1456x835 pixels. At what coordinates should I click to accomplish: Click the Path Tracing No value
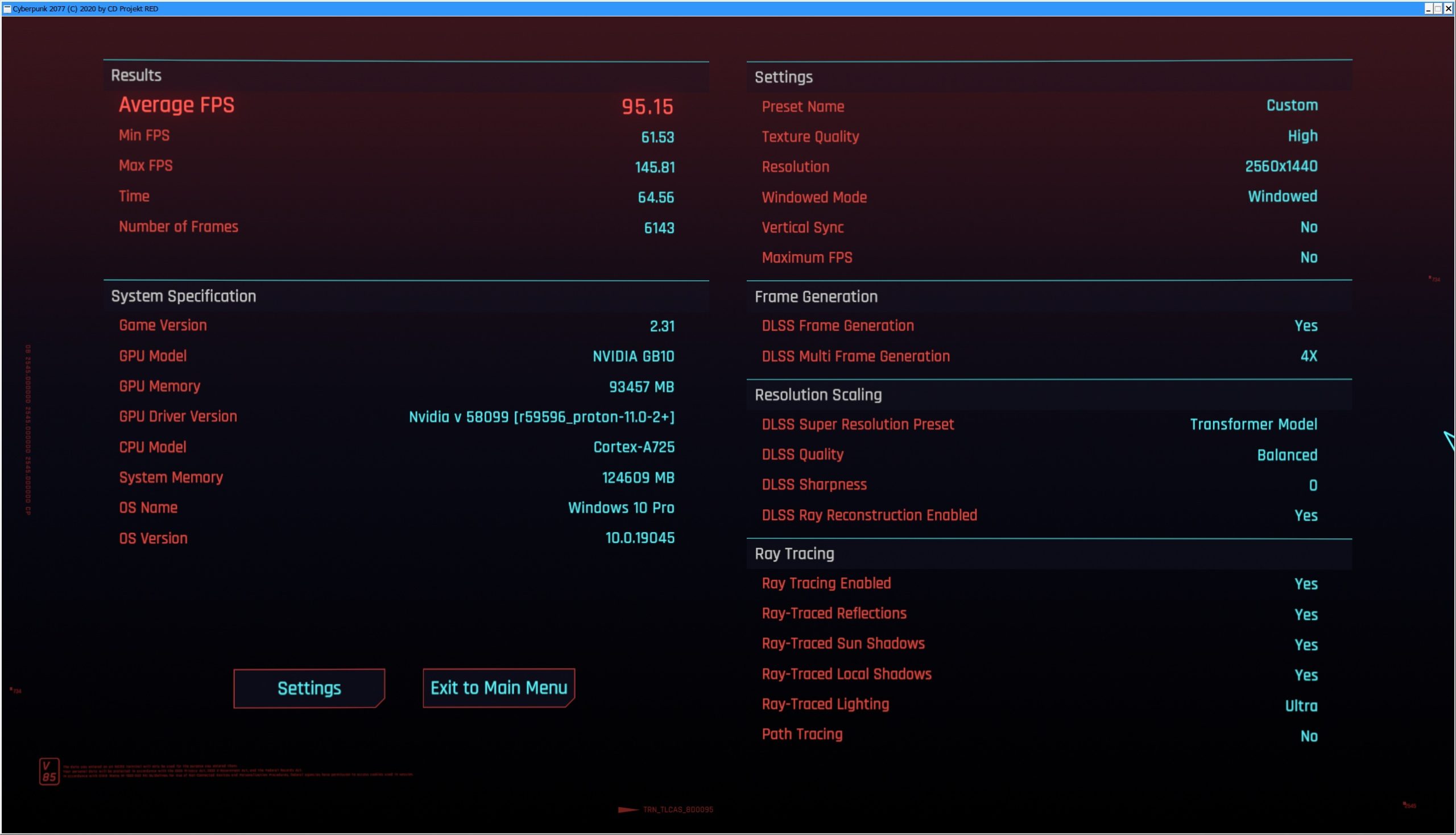click(1309, 736)
